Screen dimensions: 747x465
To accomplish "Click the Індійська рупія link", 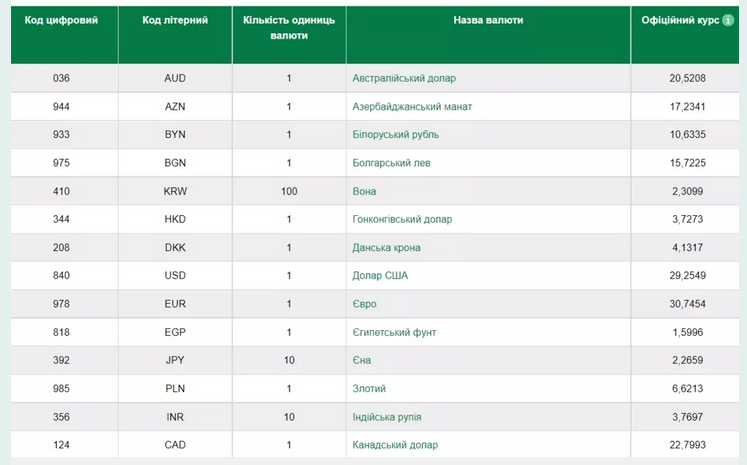I will pyautogui.click(x=392, y=416).
